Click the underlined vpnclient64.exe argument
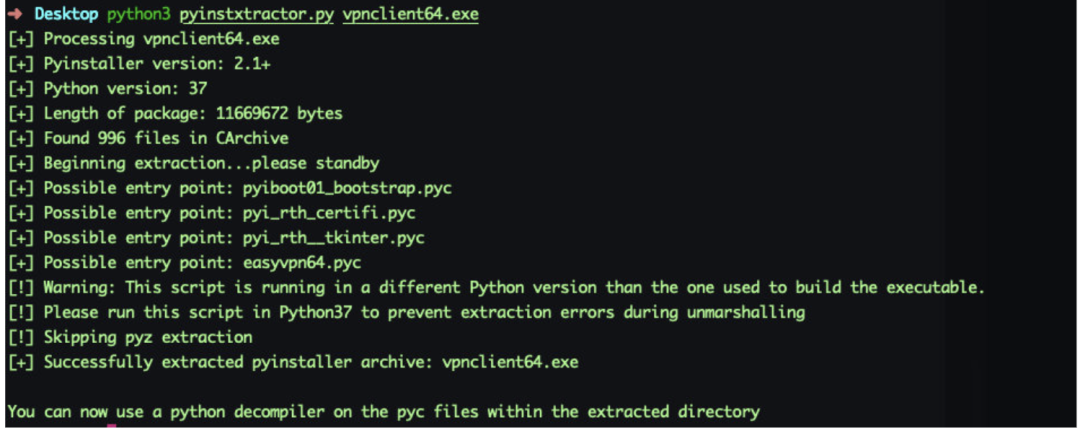 coord(410,14)
